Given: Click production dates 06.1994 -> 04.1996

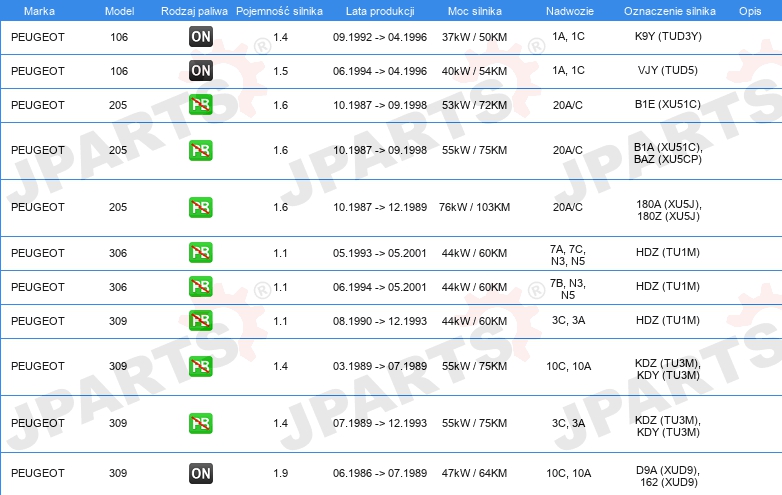Looking at the screenshot, I should coord(380,71).
